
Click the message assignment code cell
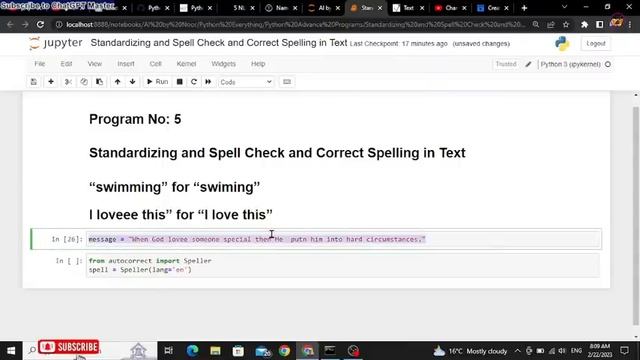coord(343,239)
